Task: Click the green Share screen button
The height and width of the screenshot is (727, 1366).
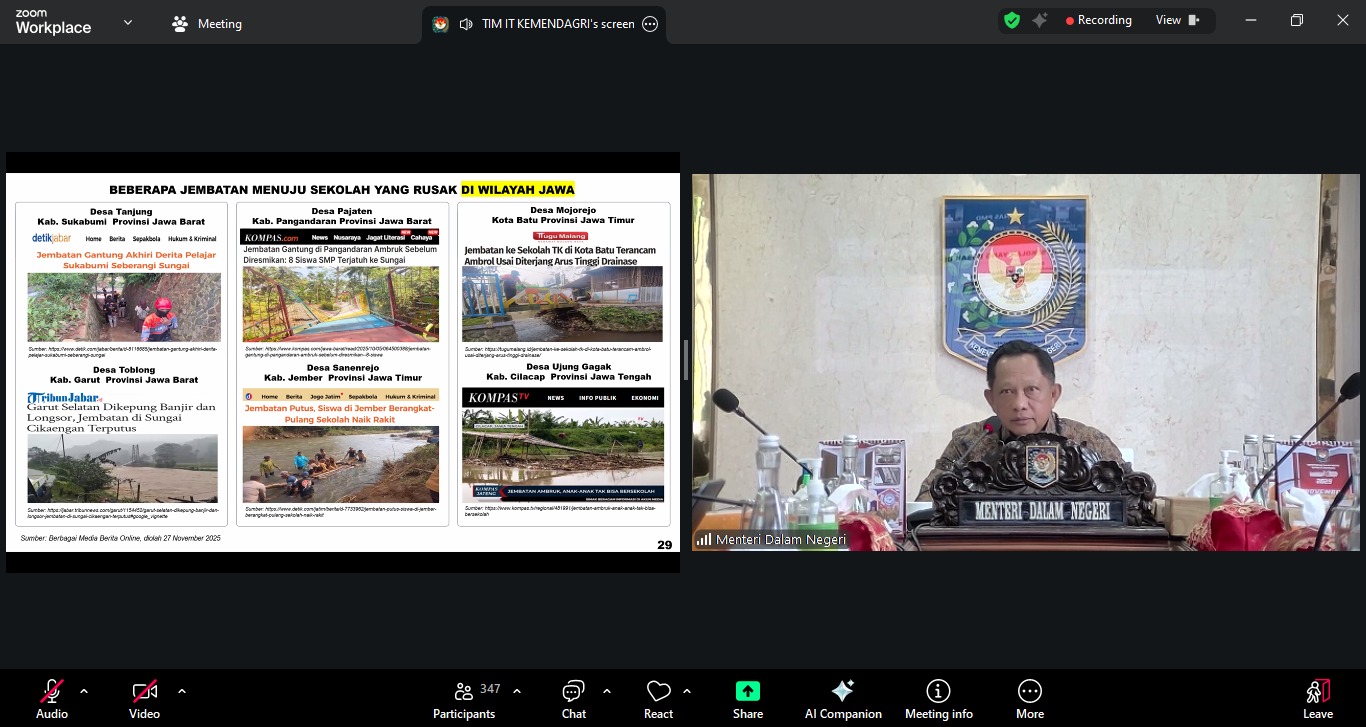Action: 748,698
